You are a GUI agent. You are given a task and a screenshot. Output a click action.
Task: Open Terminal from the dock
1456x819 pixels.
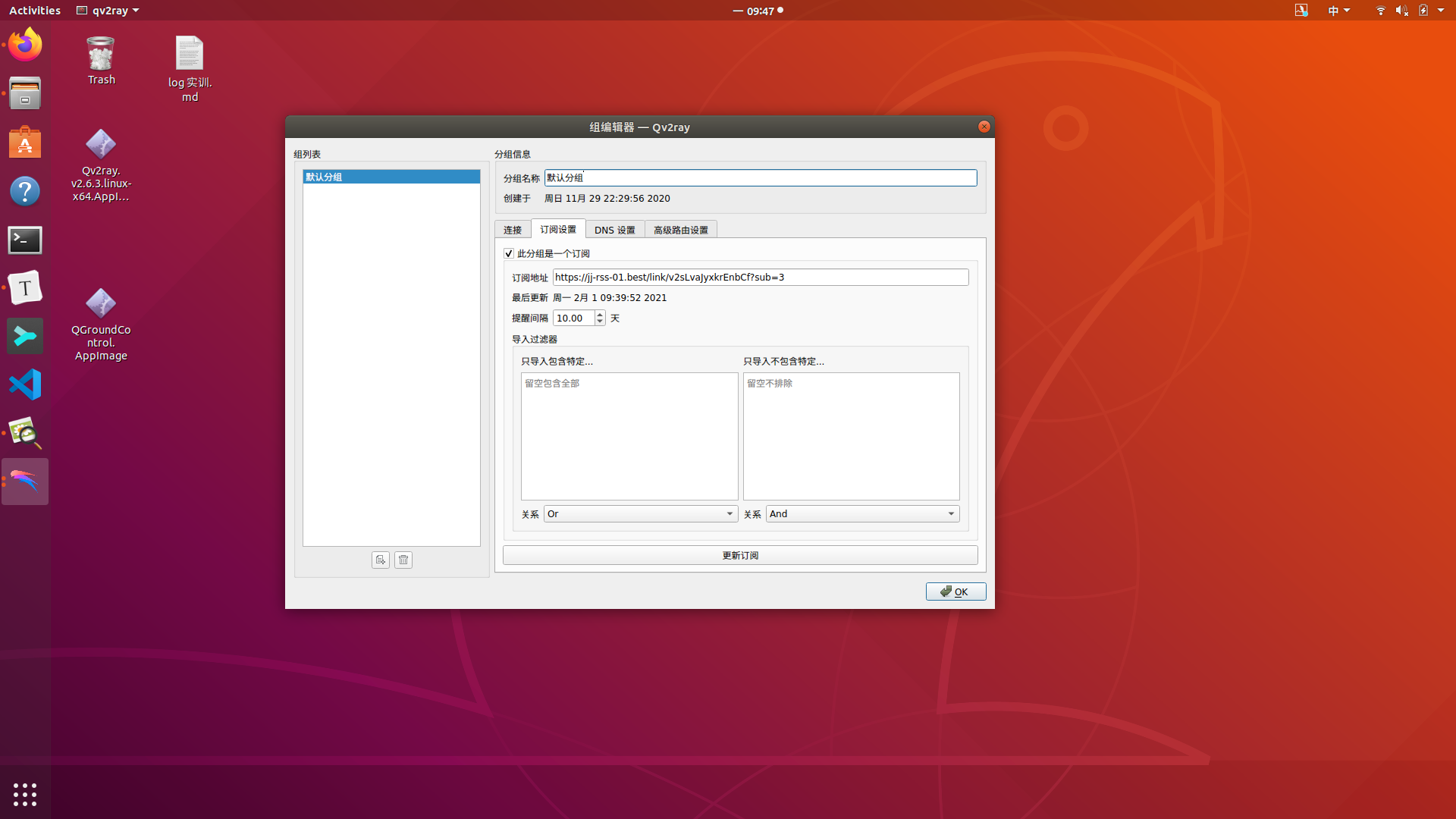click(x=25, y=240)
